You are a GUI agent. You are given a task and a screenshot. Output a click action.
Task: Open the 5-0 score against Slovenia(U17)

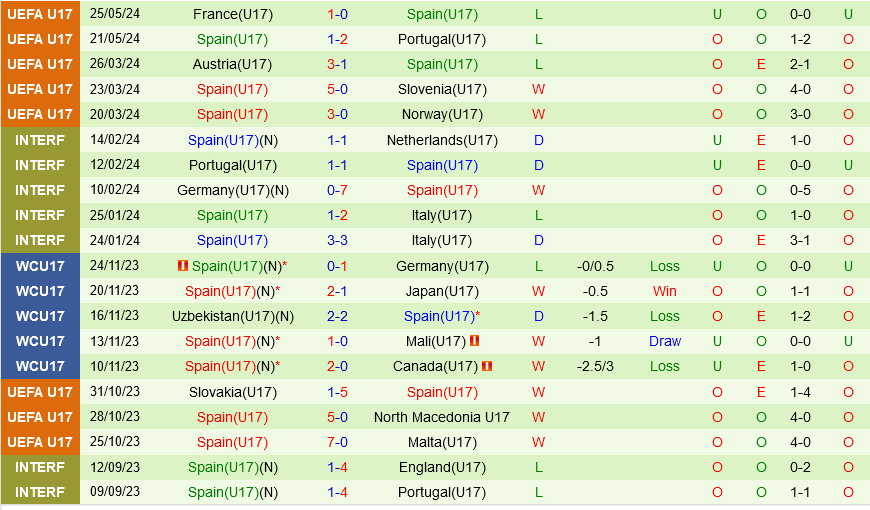pos(337,89)
